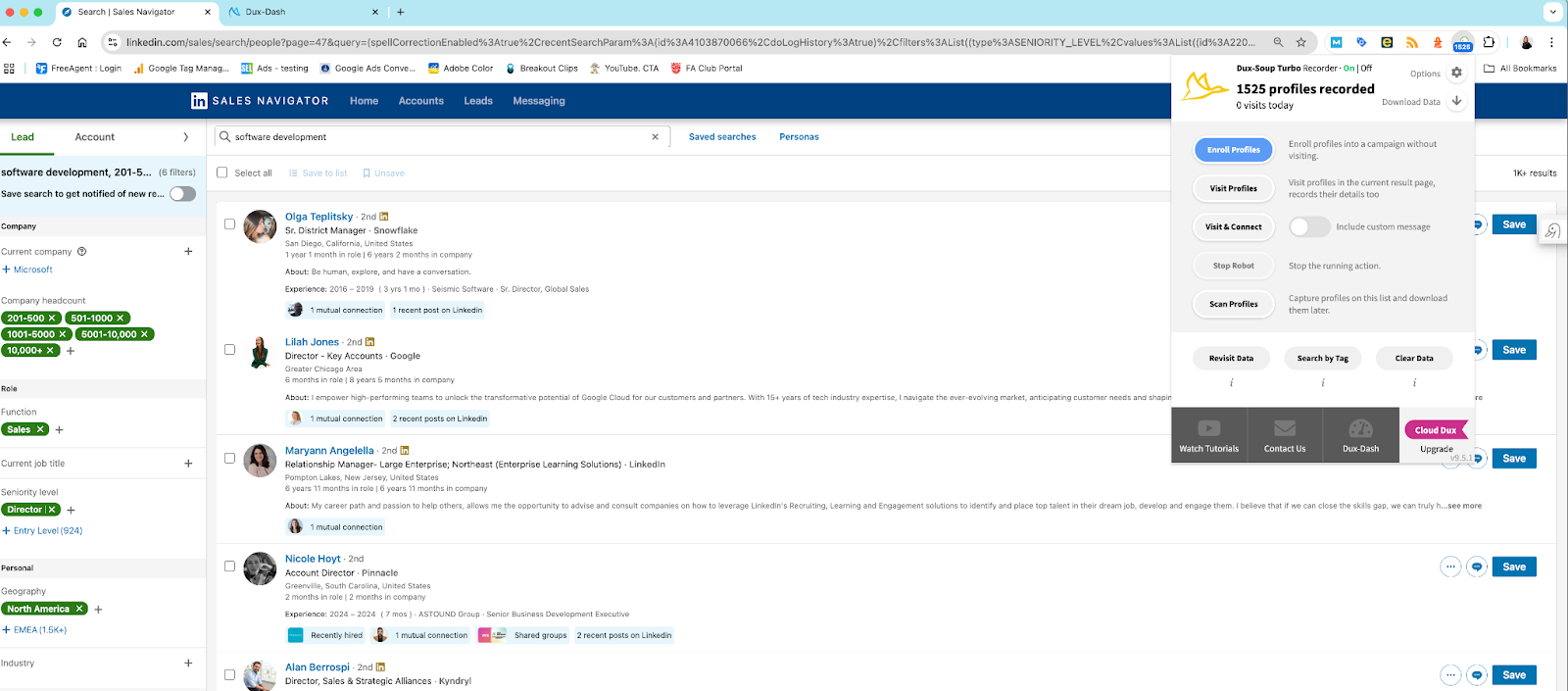This screenshot has height=691, width=1568.
Task: Click the Dux-Soup Options gear icon
Action: tap(1456, 73)
